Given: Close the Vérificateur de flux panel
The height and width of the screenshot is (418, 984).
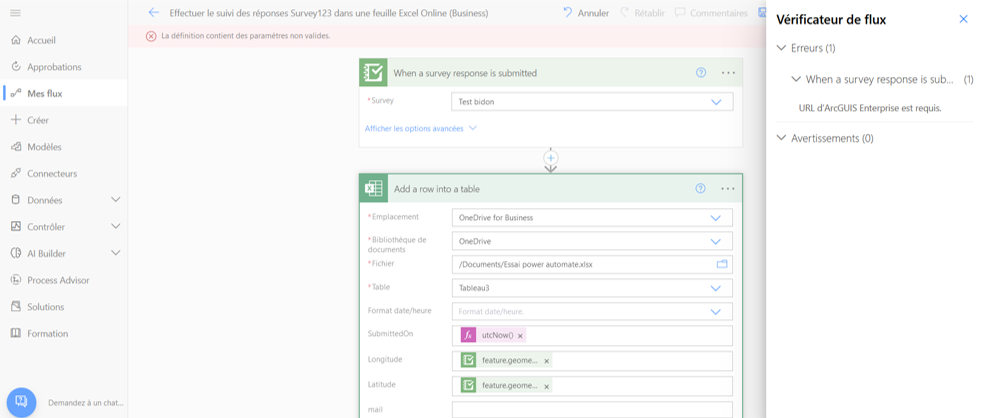Looking at the screenshot, I should (963, 19).
